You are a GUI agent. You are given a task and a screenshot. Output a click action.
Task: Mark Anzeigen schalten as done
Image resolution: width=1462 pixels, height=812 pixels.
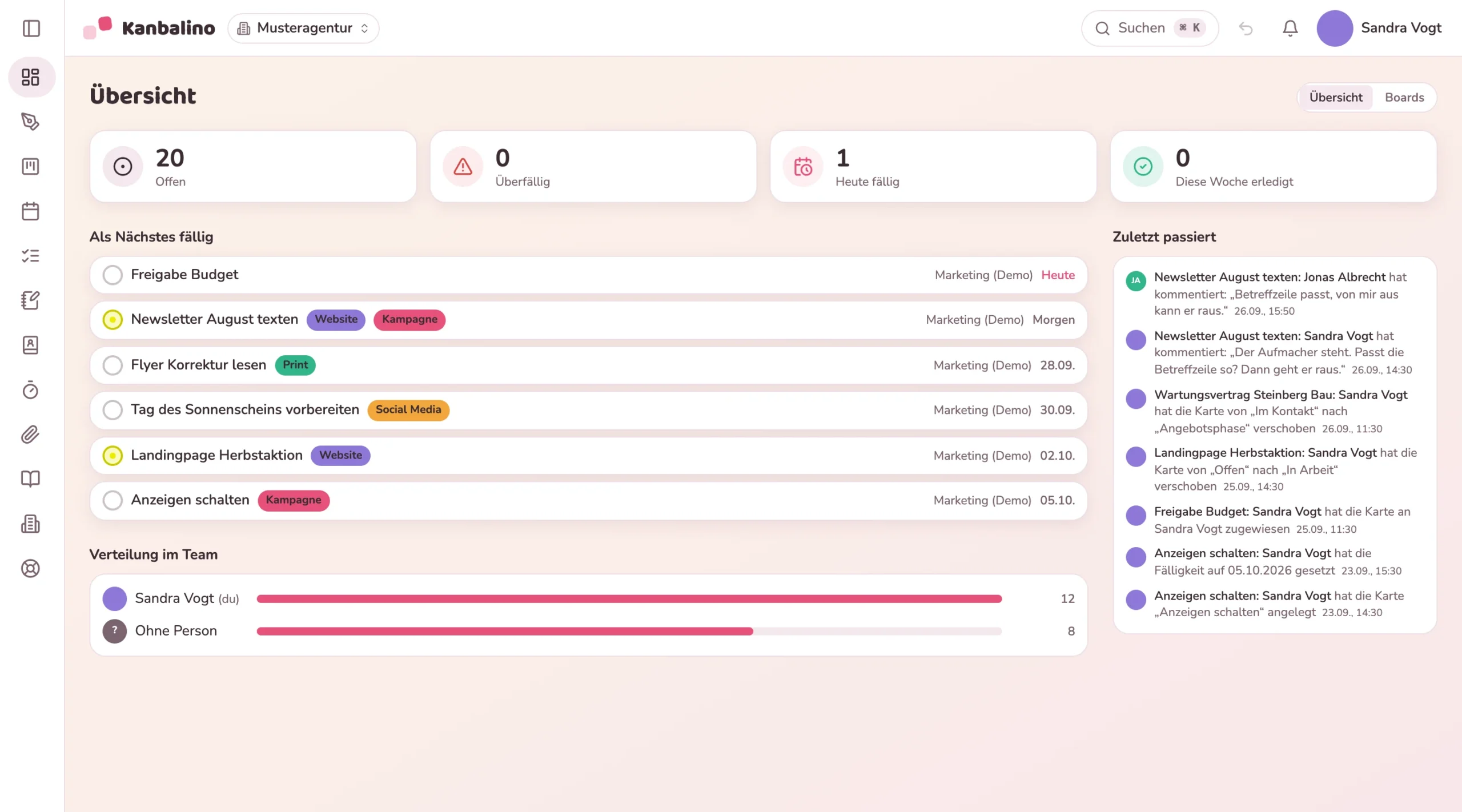[113, 500]
